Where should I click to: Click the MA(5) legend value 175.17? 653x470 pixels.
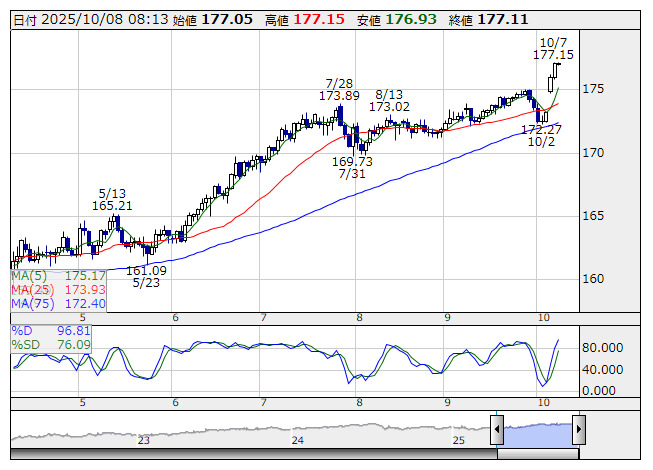point(85,276)
